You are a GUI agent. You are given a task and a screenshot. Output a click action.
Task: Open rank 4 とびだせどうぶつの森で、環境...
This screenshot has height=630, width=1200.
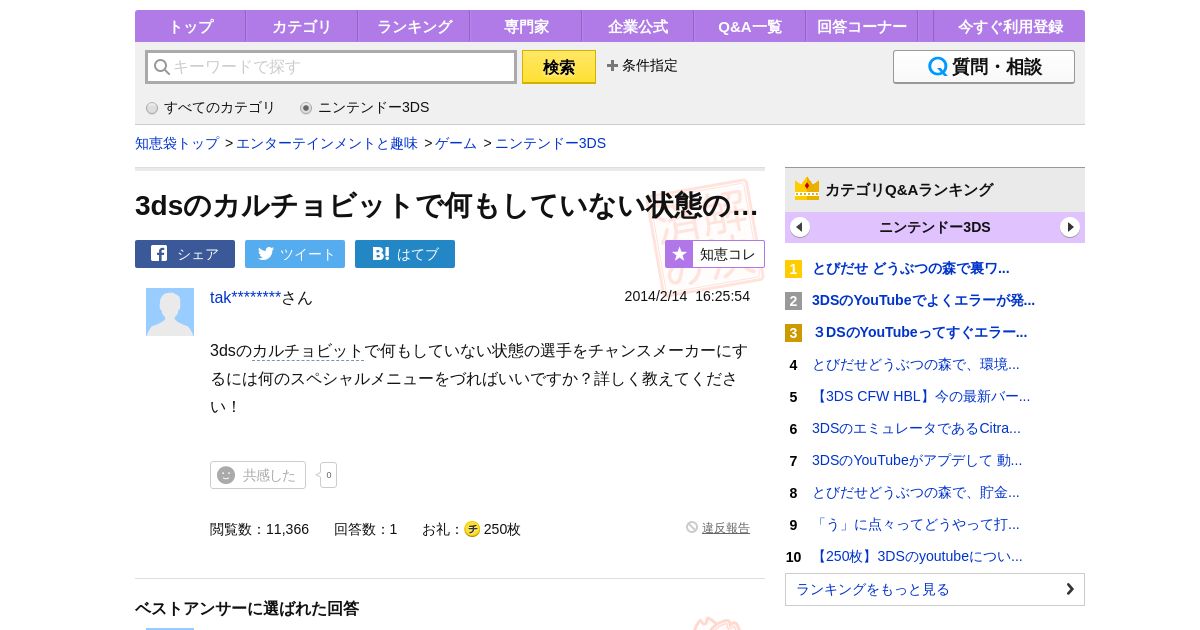click(916, 364)
